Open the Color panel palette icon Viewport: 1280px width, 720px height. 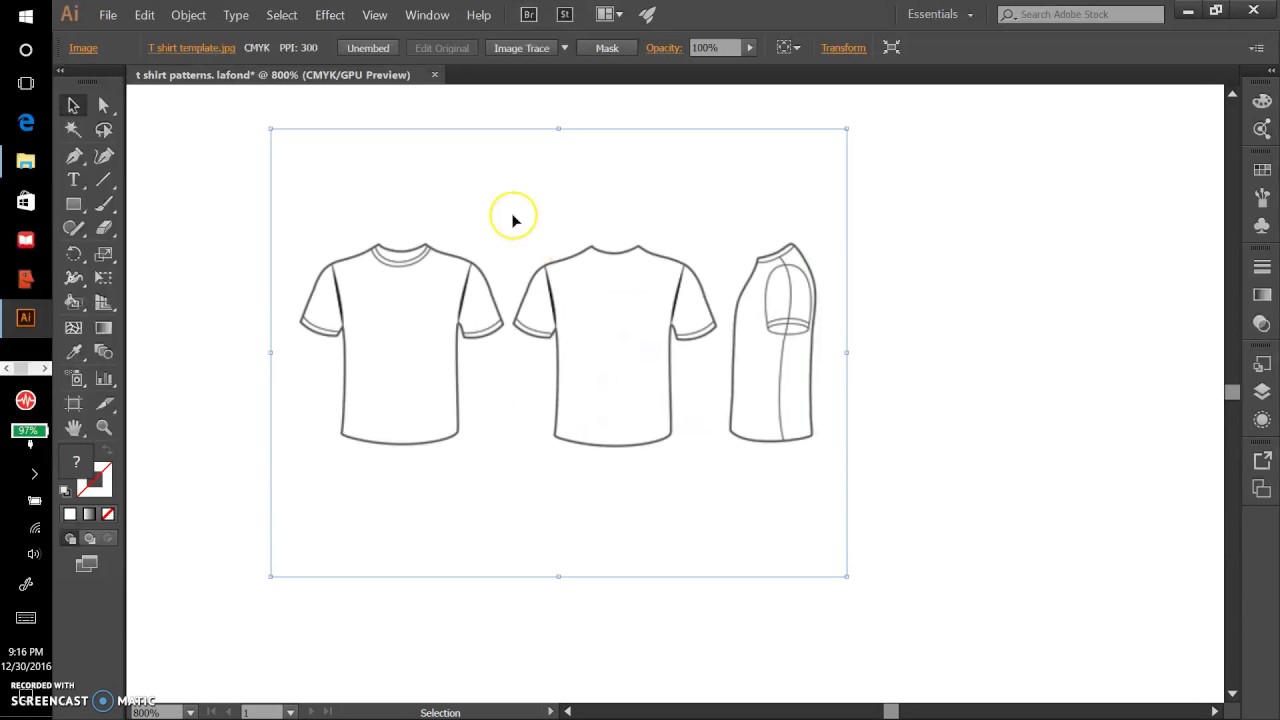(1262, 102)
